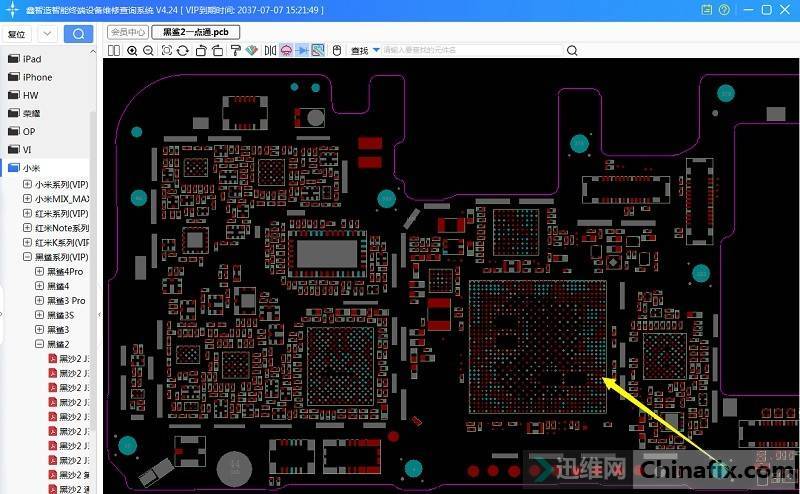
Task: Collapse the 黑鲨2 node
Action: pos(39,344)
